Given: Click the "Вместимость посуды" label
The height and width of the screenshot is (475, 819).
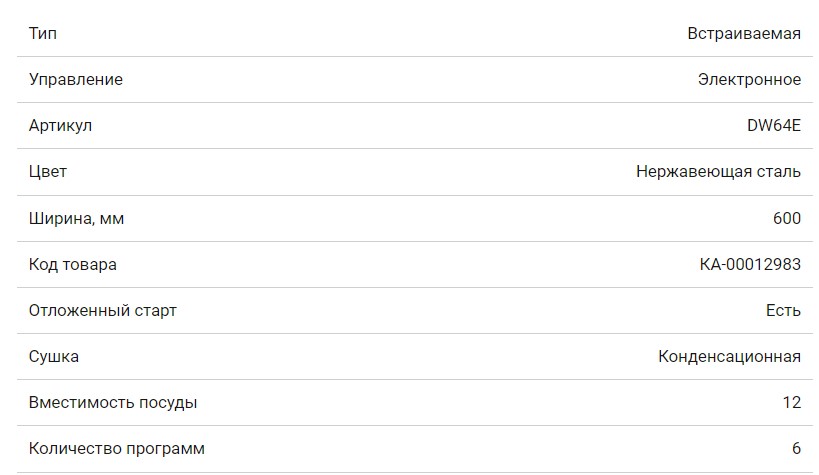Looking at the screenshot, I should (x=113, y=403).
